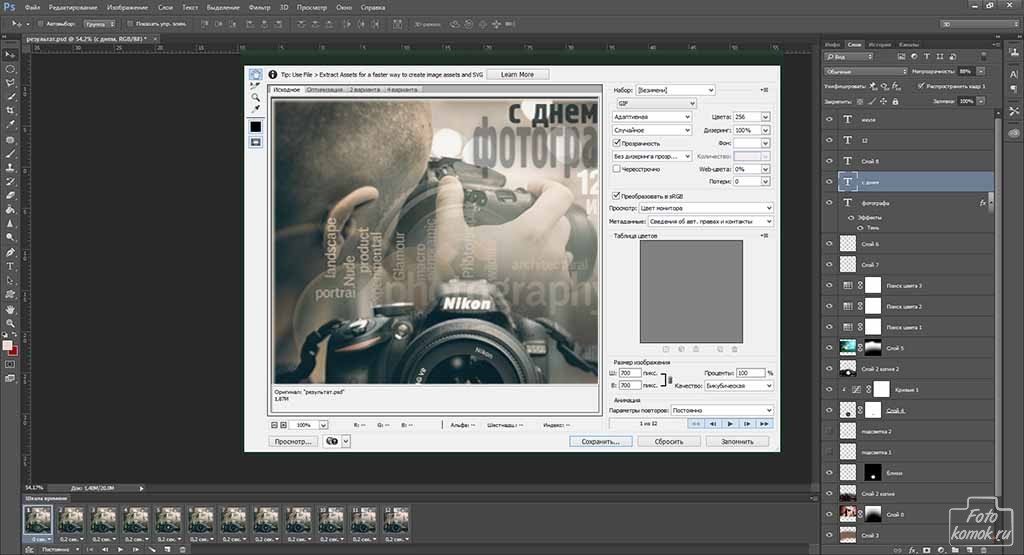Open the Параметры повторов Постоянно dropdown
This screenshot has width=1024, height=555.
tap(722, 410)
